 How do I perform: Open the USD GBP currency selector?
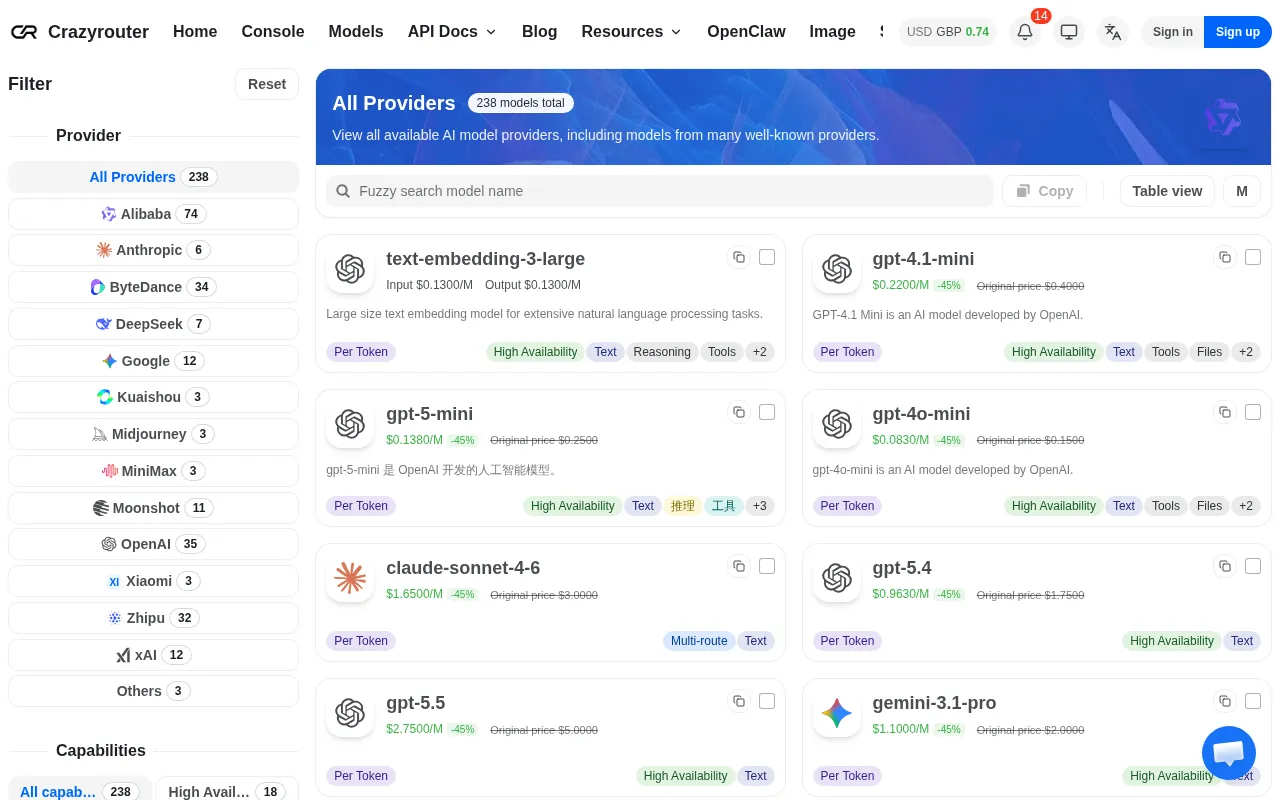pos(948,32)
